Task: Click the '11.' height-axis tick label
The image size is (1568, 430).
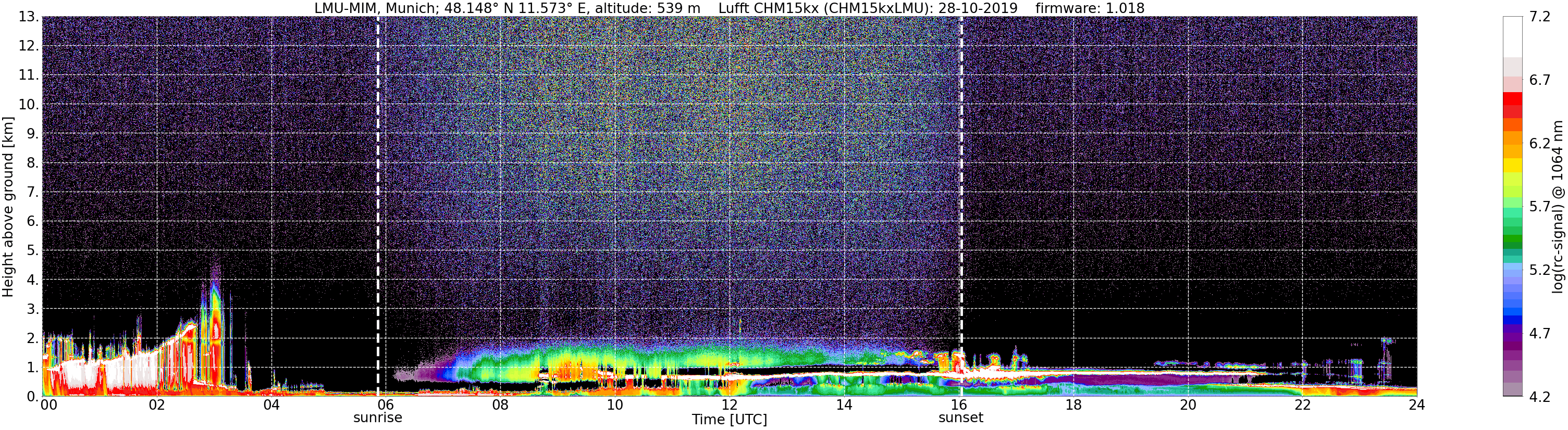Action: [29, 75]
